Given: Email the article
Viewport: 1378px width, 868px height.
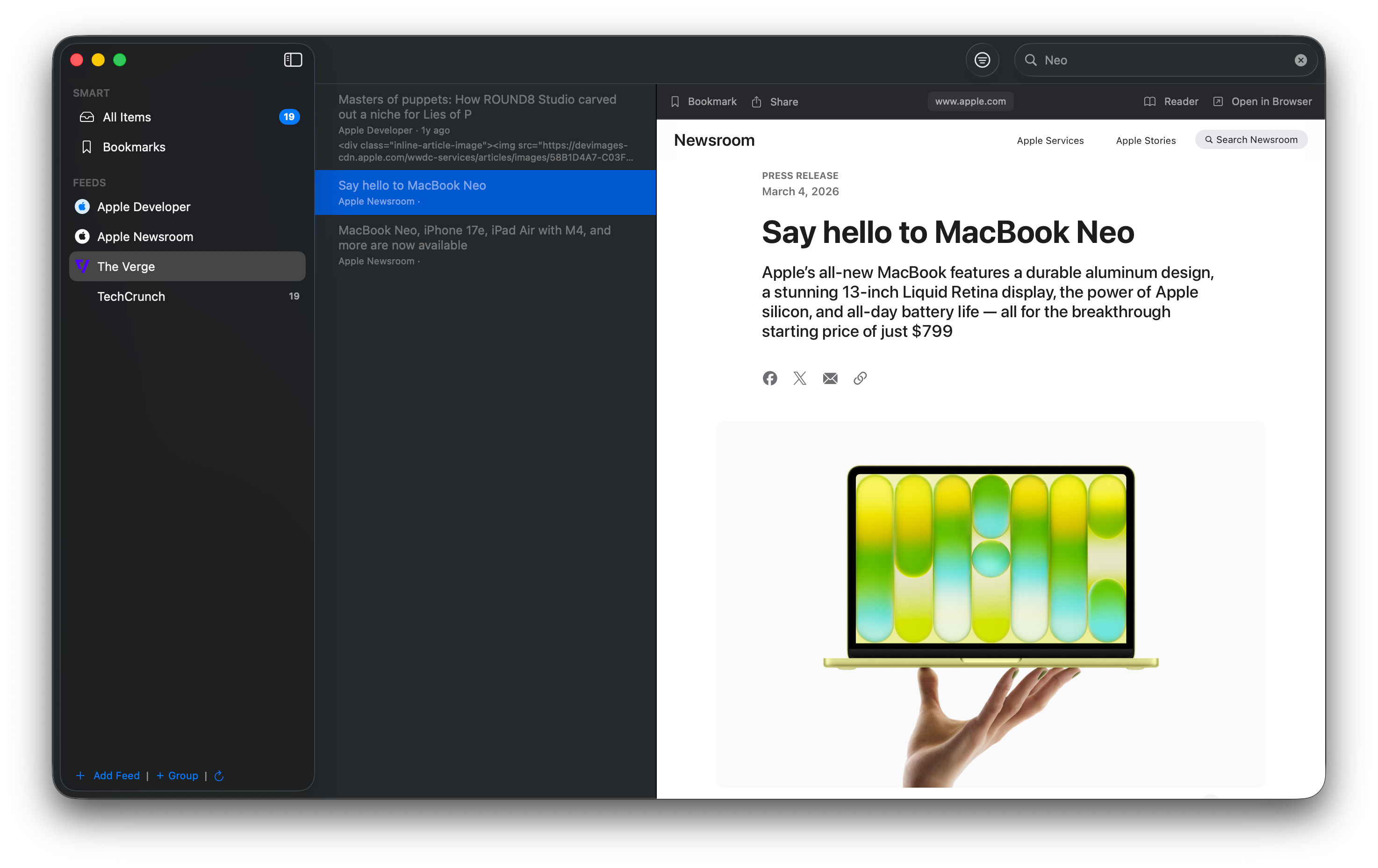Looking at the screenshot, I should click(830, 378).
